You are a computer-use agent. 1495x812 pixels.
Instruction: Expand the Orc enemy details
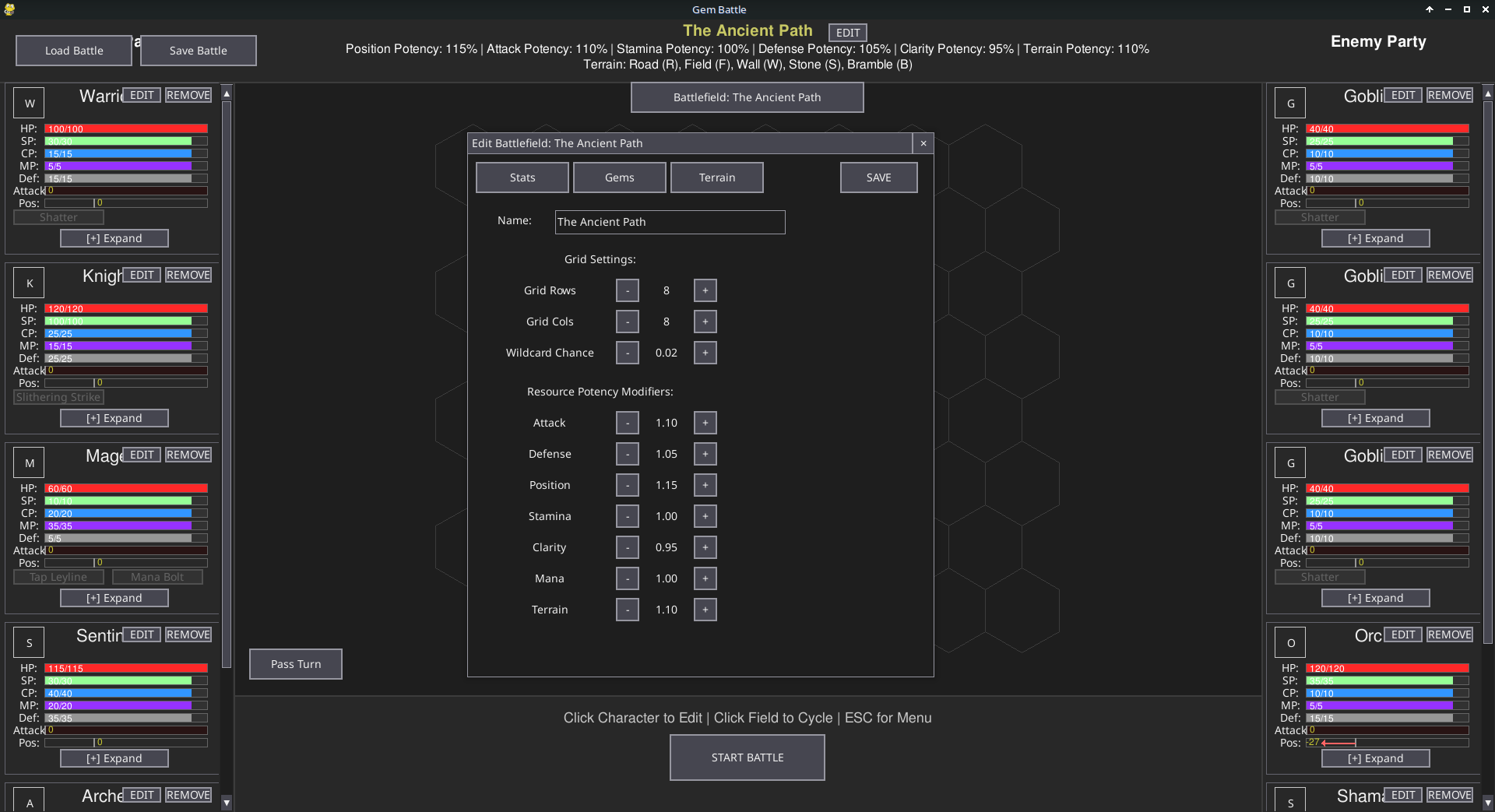1375,758
